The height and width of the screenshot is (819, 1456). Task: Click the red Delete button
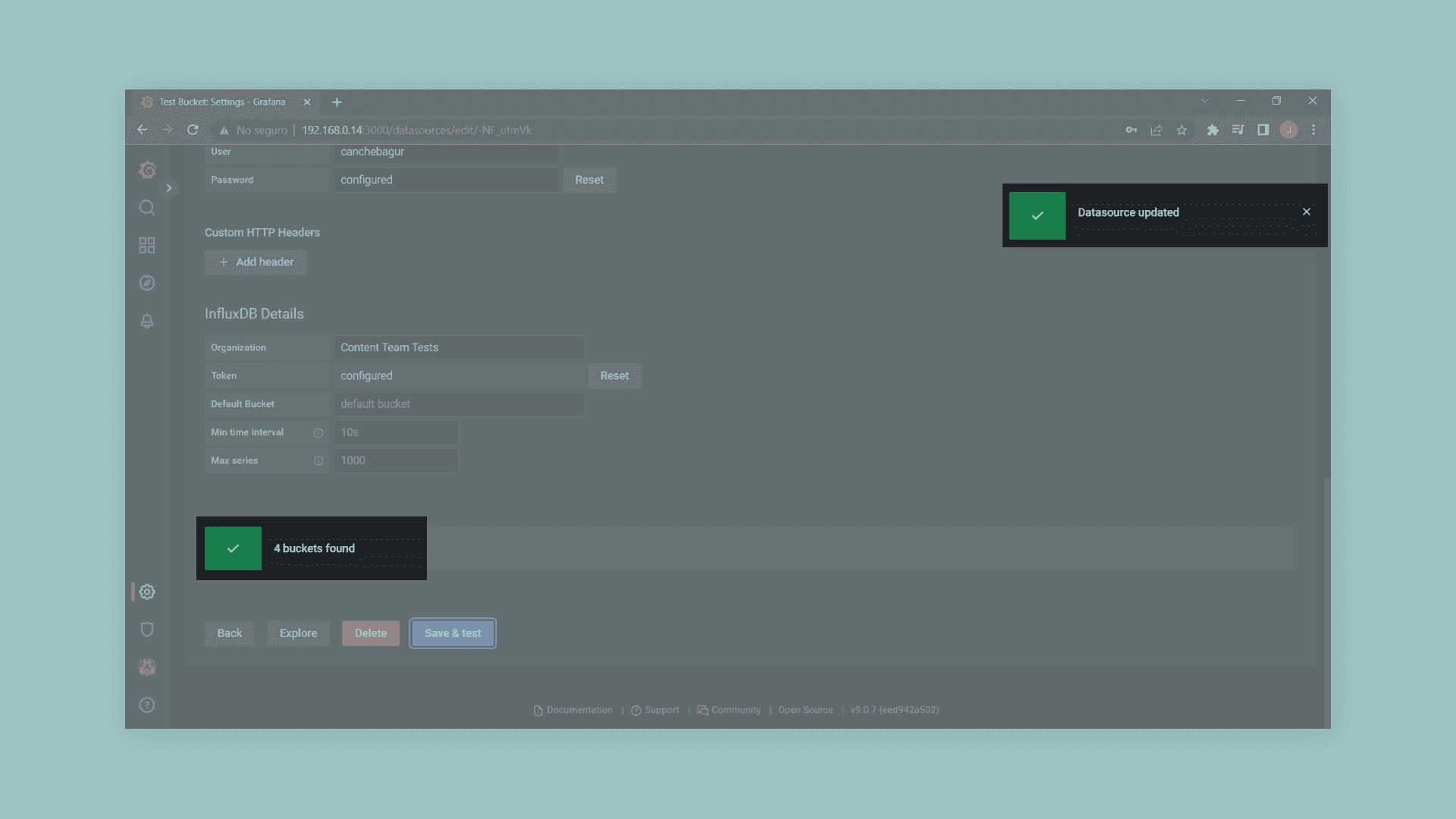(x=371, y=633)
